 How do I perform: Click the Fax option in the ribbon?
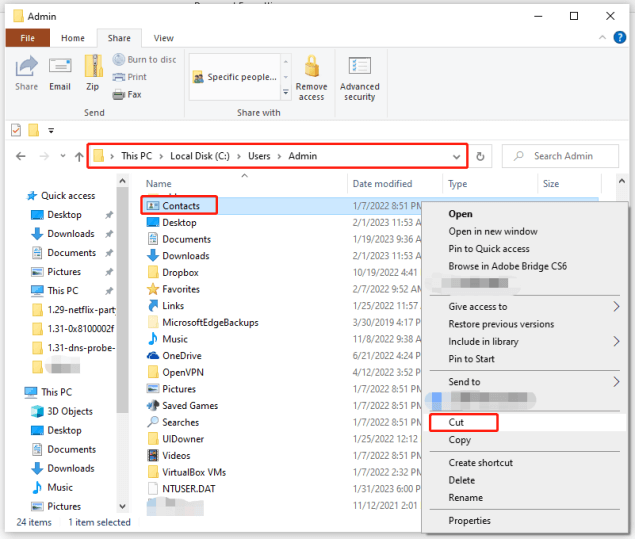[x=127, y=94]
